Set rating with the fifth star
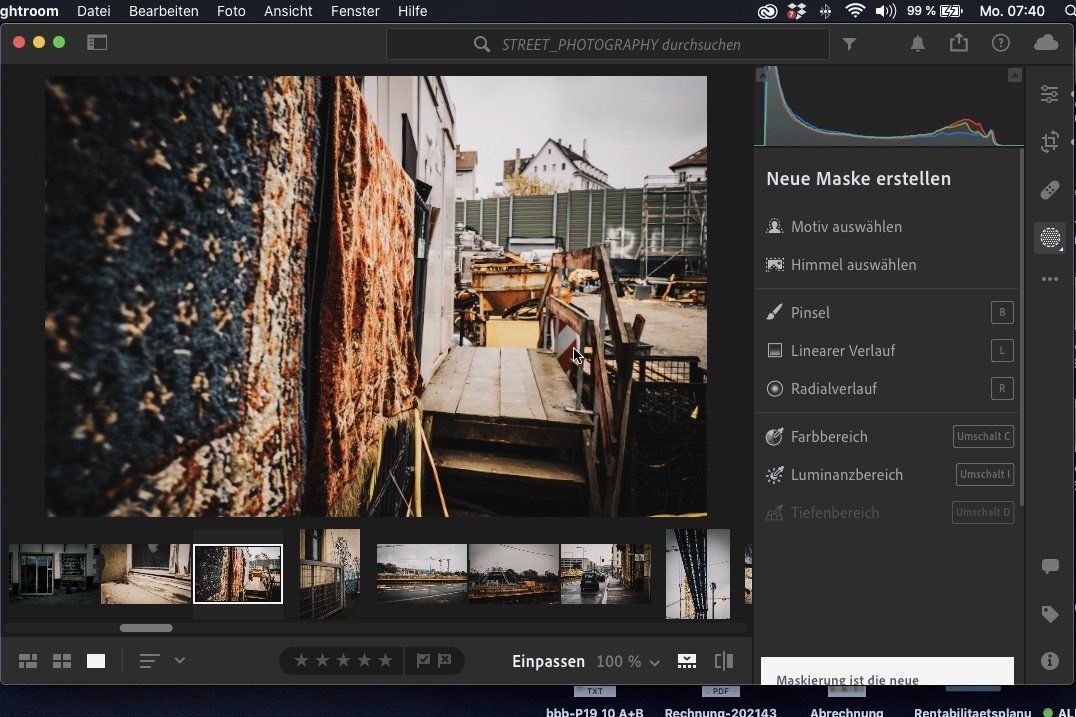The image size is (1076, 717). click(x=385, y=661)
